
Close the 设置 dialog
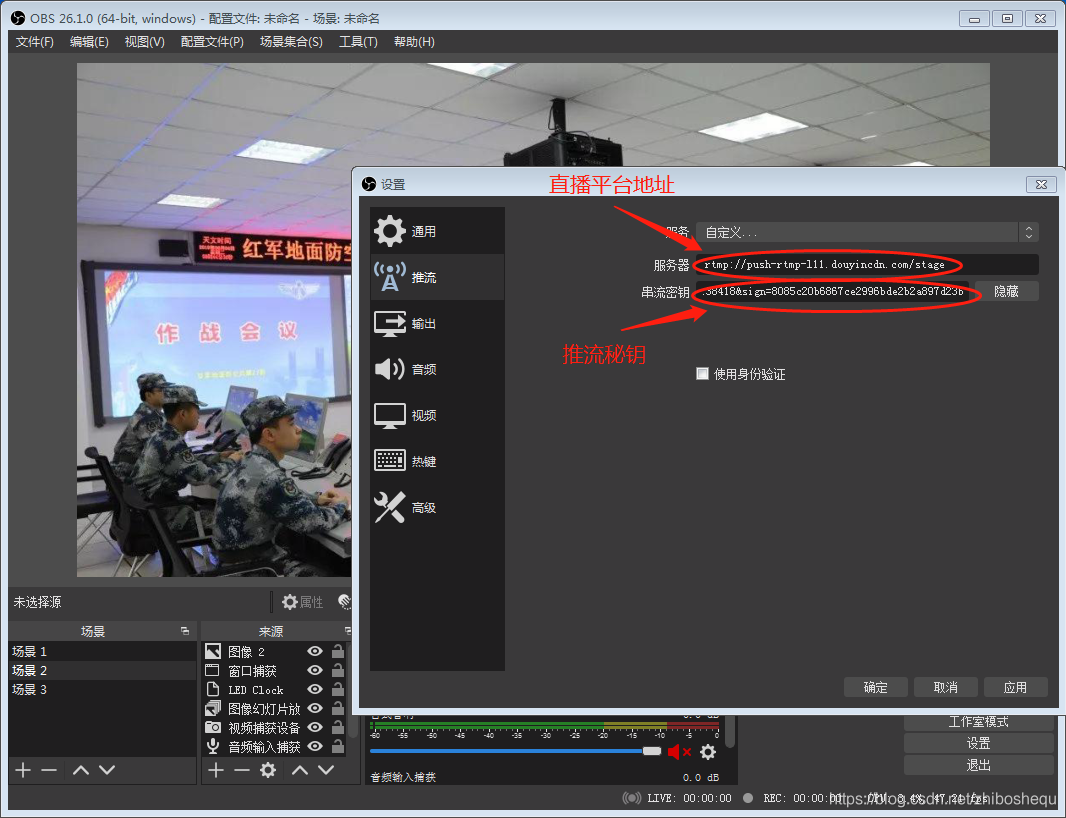coord(1041,184)
